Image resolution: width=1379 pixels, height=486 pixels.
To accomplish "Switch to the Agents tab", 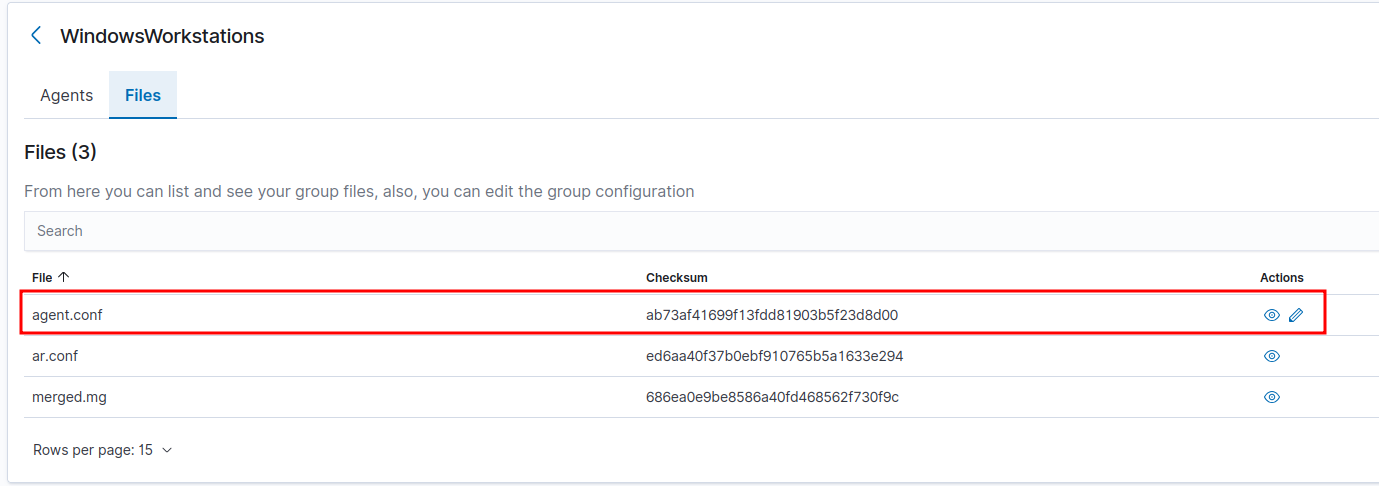I will click(x=66, y=95).
